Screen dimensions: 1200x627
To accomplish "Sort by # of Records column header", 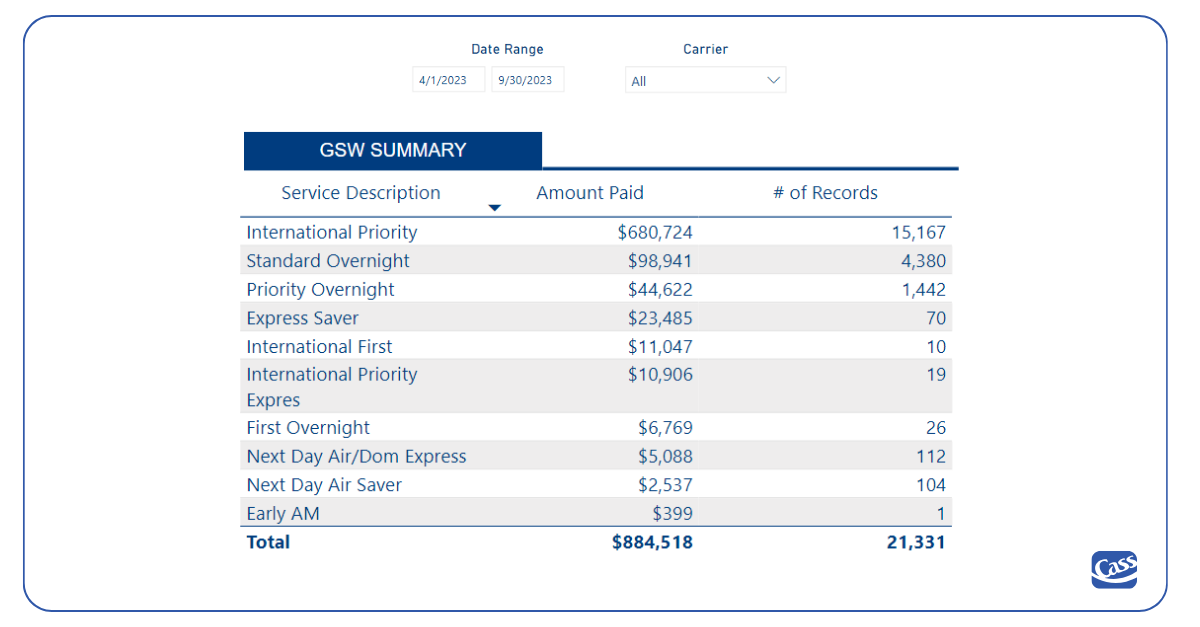I will [825, 193].
